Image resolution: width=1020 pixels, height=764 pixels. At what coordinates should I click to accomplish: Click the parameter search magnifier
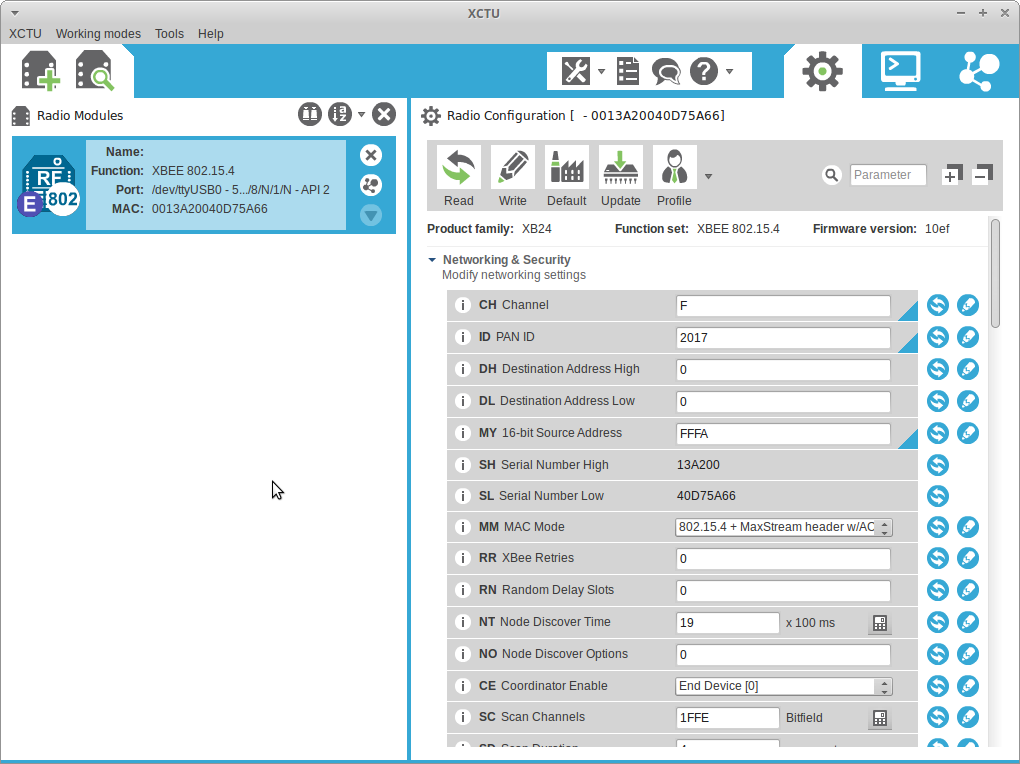tap(831, 175)
